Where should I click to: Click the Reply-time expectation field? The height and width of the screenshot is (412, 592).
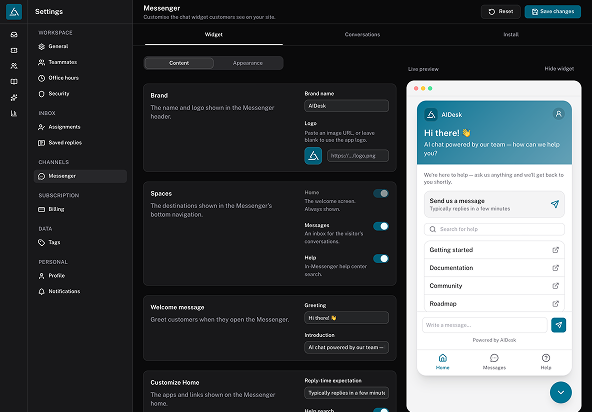click(x=346, y=393)
